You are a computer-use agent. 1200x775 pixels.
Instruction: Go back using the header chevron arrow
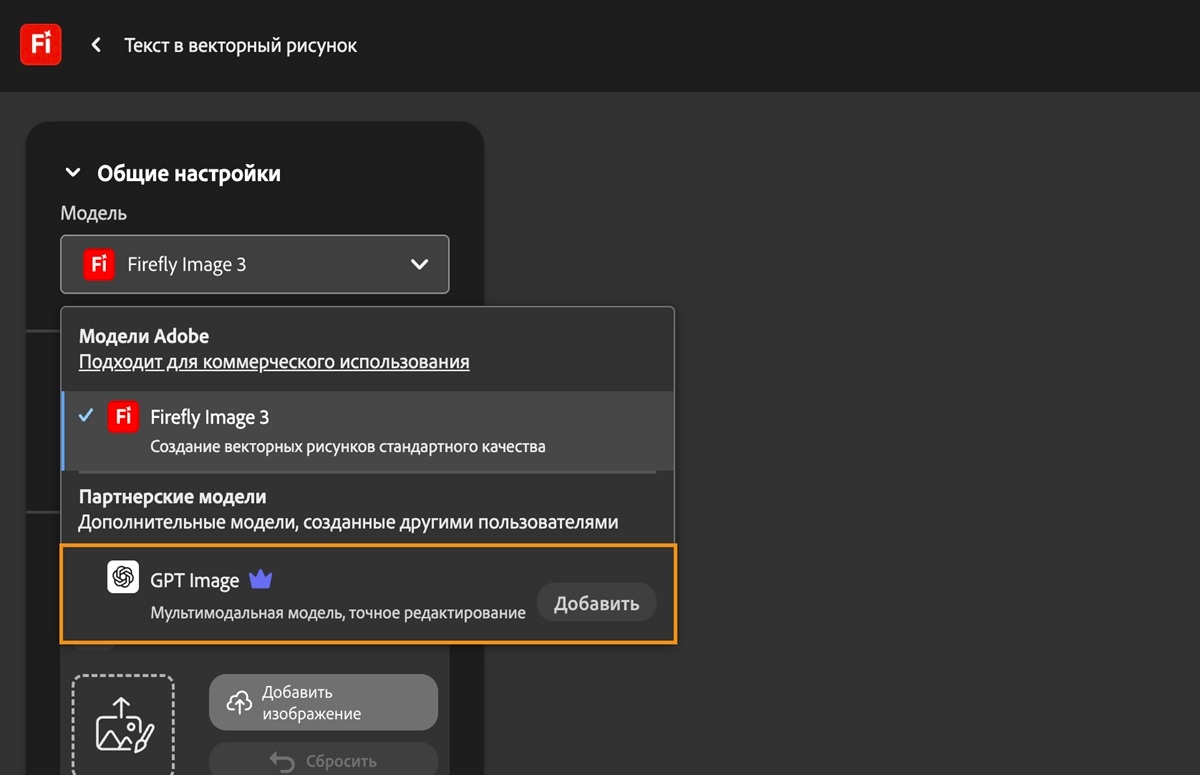96,45
